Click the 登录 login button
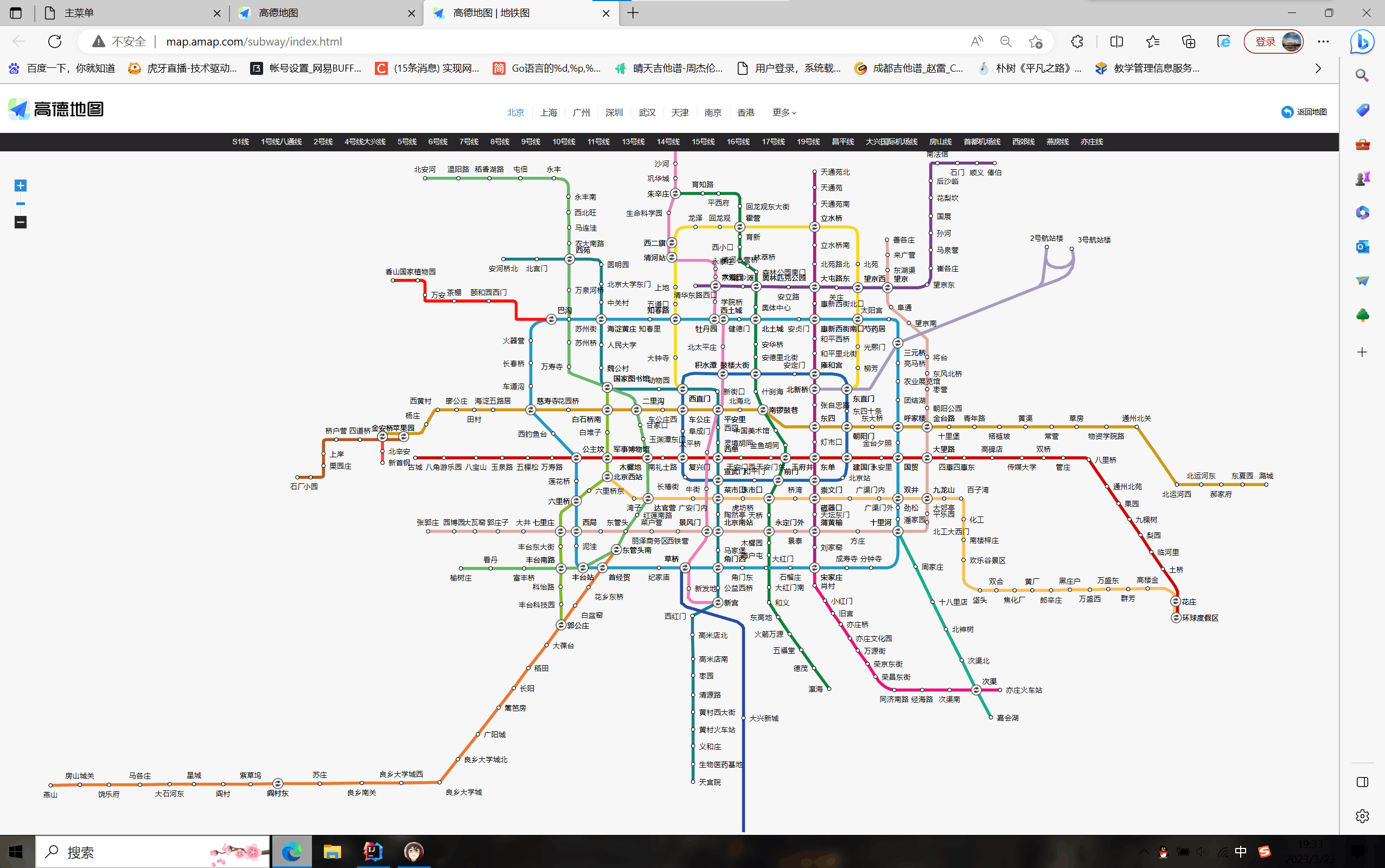The width and height of the screenshot is (1385, 868). (1265, 41)
